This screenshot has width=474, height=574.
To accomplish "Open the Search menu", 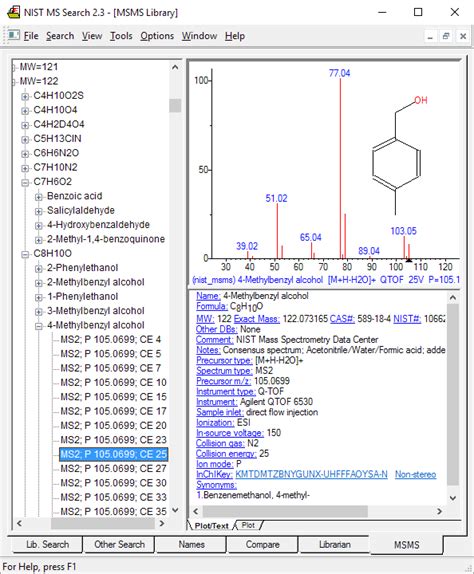I will (x=60, y=36).
